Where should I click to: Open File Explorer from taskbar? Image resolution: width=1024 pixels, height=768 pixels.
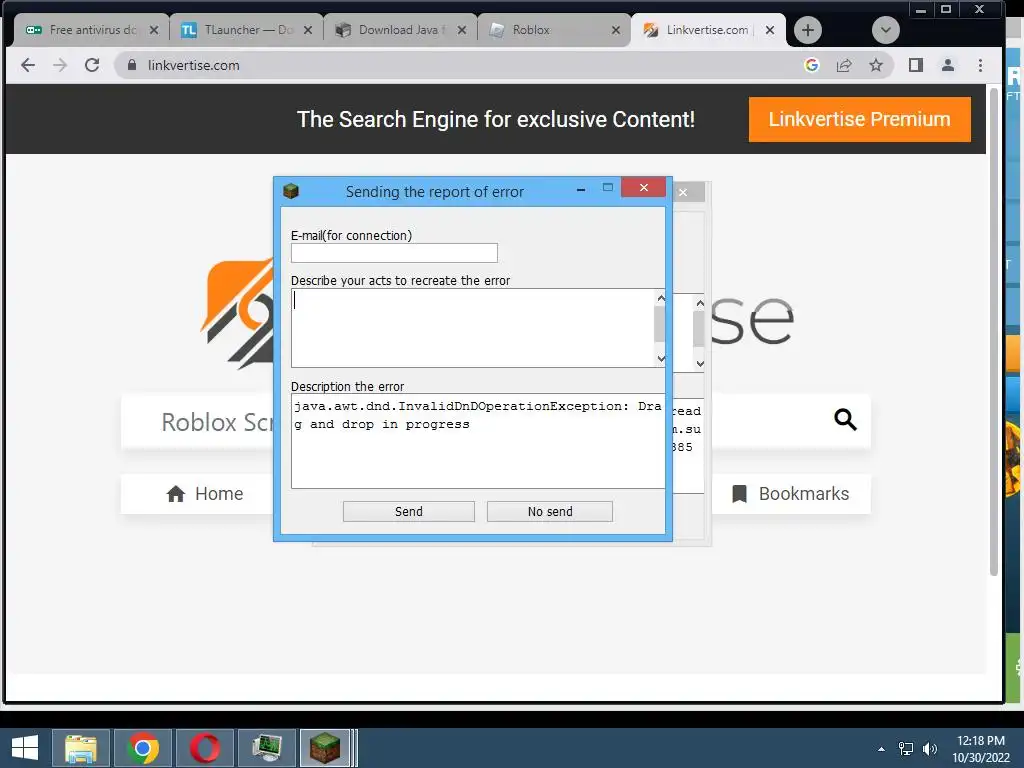click(81, 748)
